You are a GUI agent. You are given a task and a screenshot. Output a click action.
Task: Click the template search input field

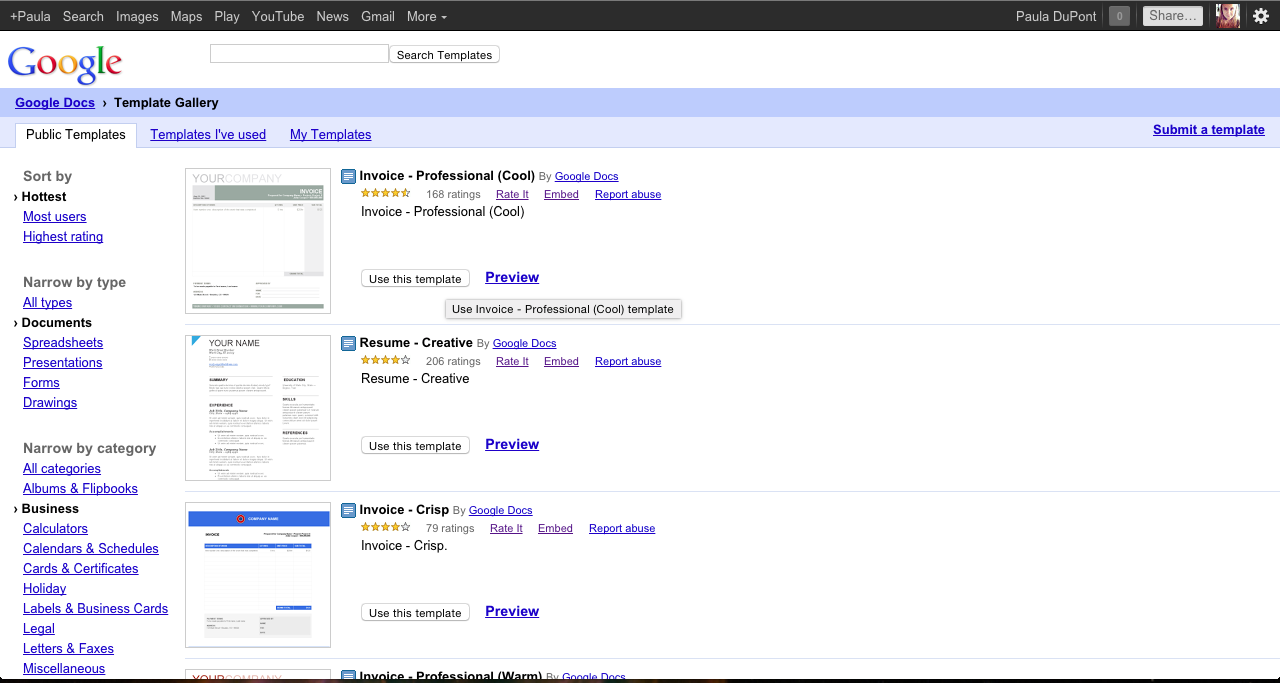299,54
